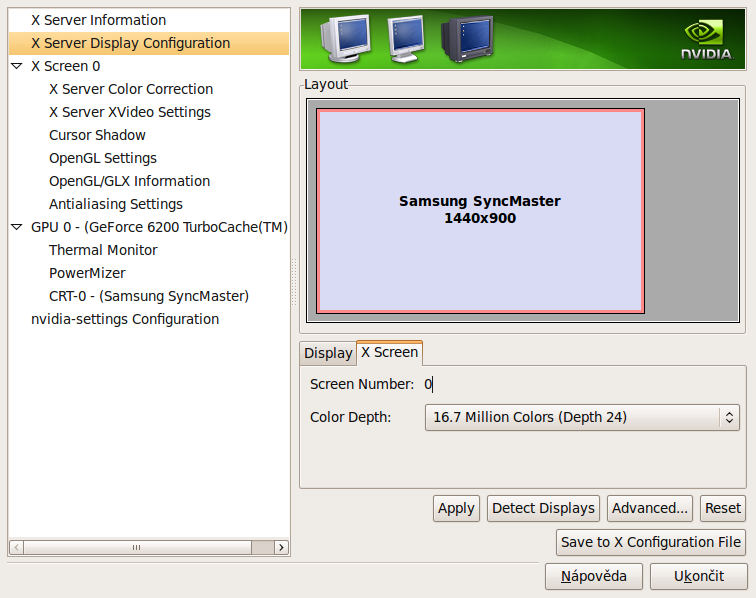Click Detect Displays button

pos(543,508)
